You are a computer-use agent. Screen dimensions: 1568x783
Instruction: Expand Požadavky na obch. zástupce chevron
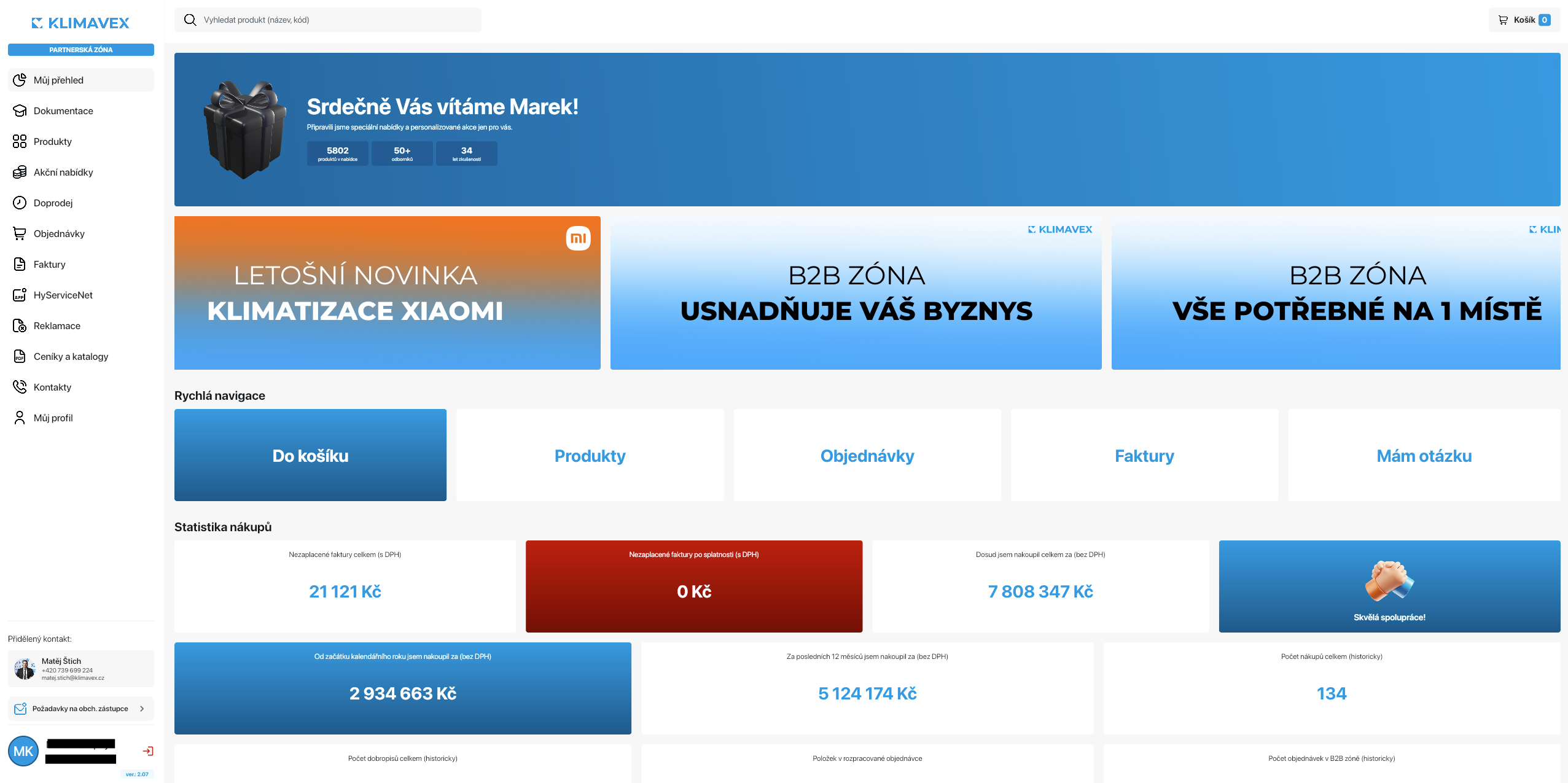[x=142, y=709]
